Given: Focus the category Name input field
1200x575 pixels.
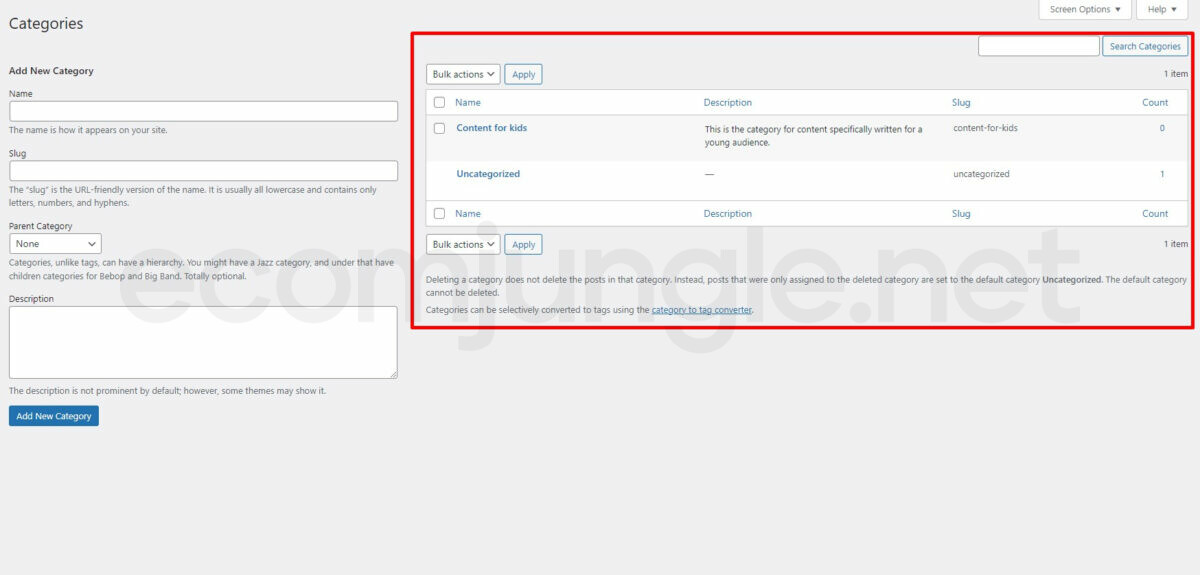Looking at the screenshot, I should (203, 111).
